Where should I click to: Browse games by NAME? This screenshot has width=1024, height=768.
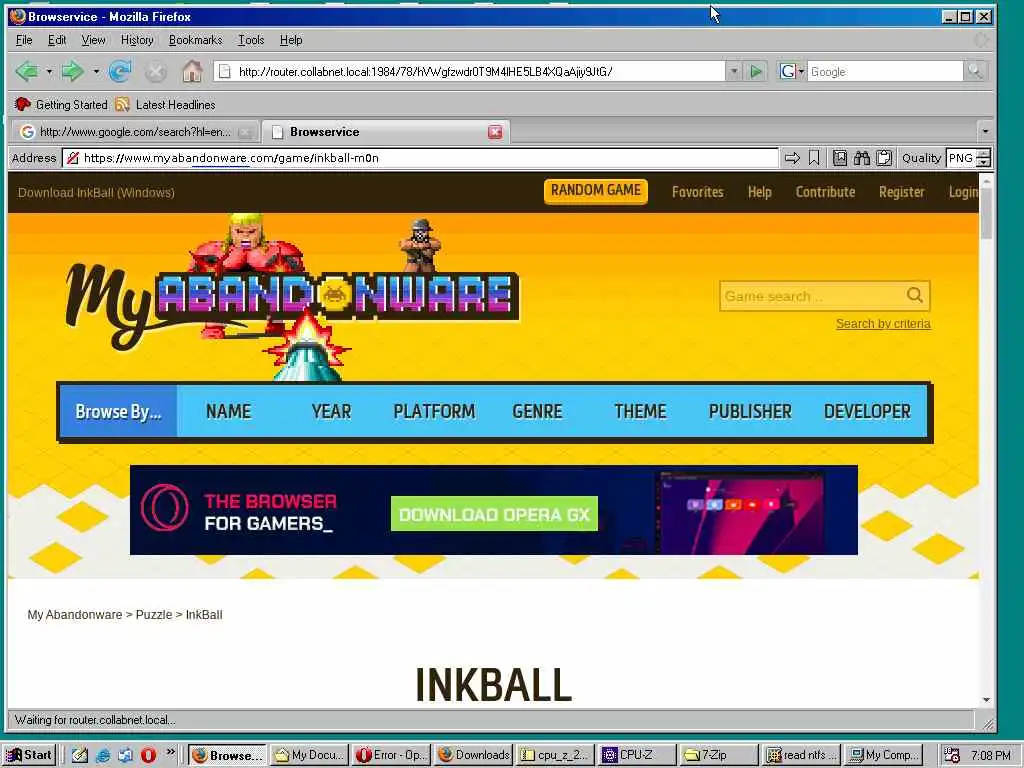click(x=229, y=411)
